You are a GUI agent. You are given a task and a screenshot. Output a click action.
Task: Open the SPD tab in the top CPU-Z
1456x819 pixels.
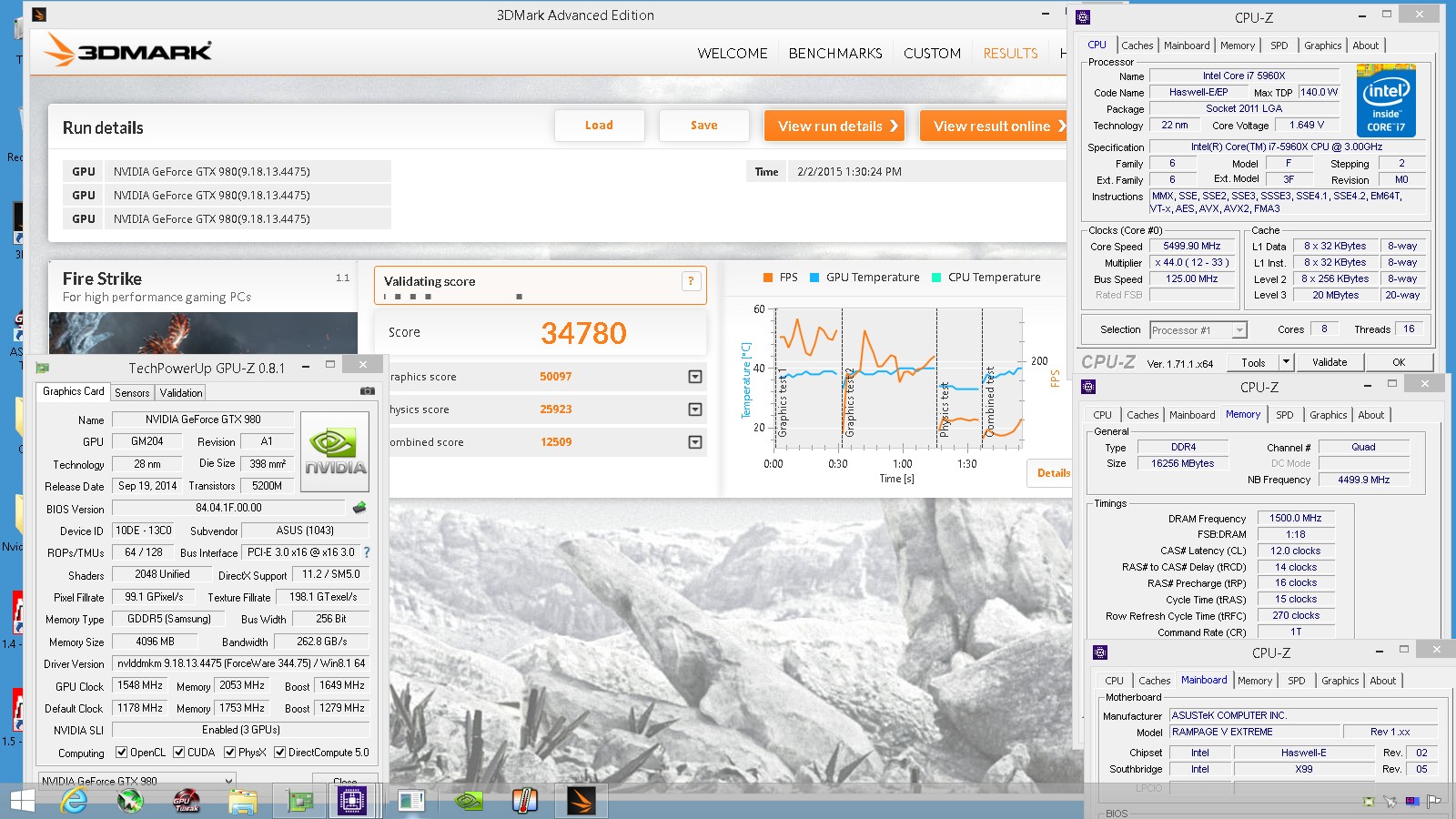pyautogui.click(x=1279, y=45)
